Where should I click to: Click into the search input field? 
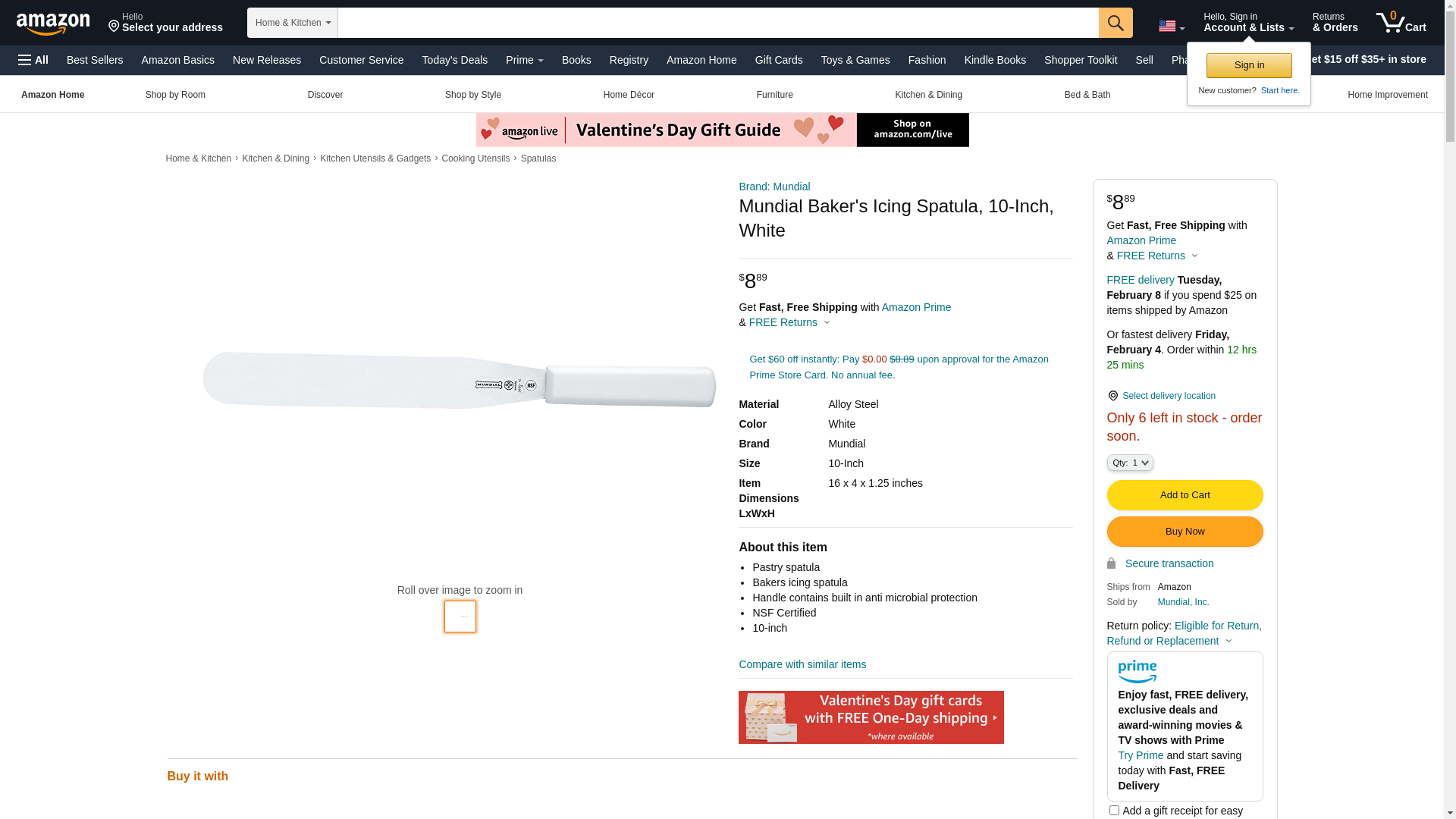(717, 23)
